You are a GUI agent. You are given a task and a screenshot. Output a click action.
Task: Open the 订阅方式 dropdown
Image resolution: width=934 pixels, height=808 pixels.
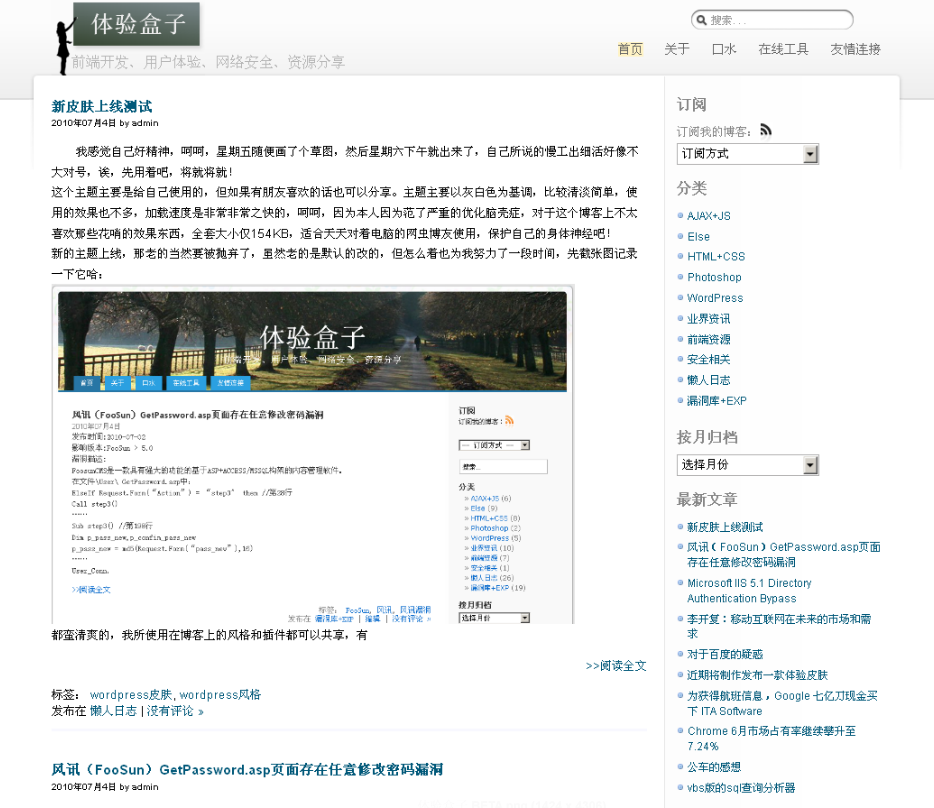click(x=747, y=154)
